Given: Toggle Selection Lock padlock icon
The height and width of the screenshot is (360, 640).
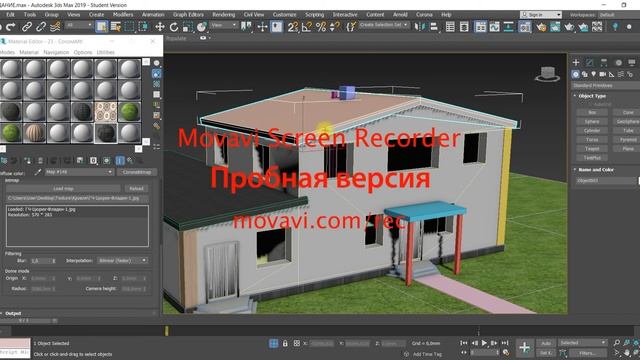Looking at the screenshot, I should 285,344.
